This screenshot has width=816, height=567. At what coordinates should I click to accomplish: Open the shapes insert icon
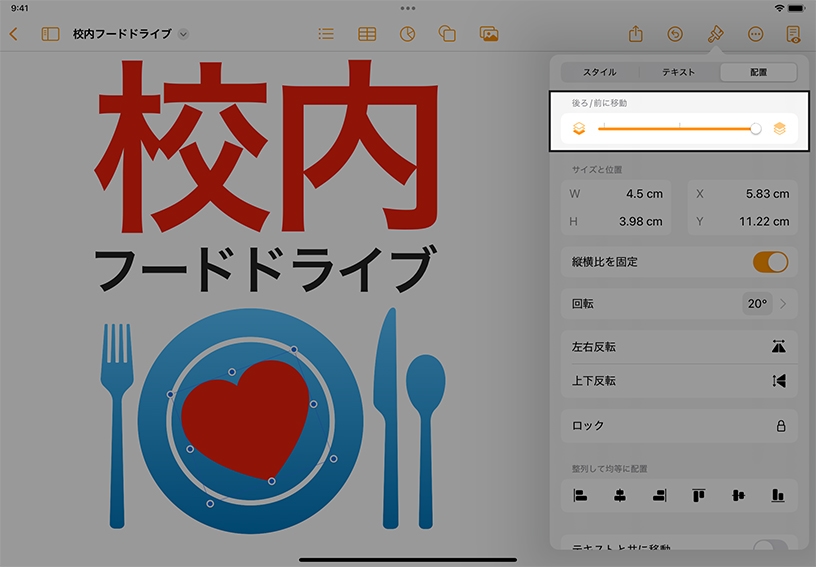pos(448,34)
